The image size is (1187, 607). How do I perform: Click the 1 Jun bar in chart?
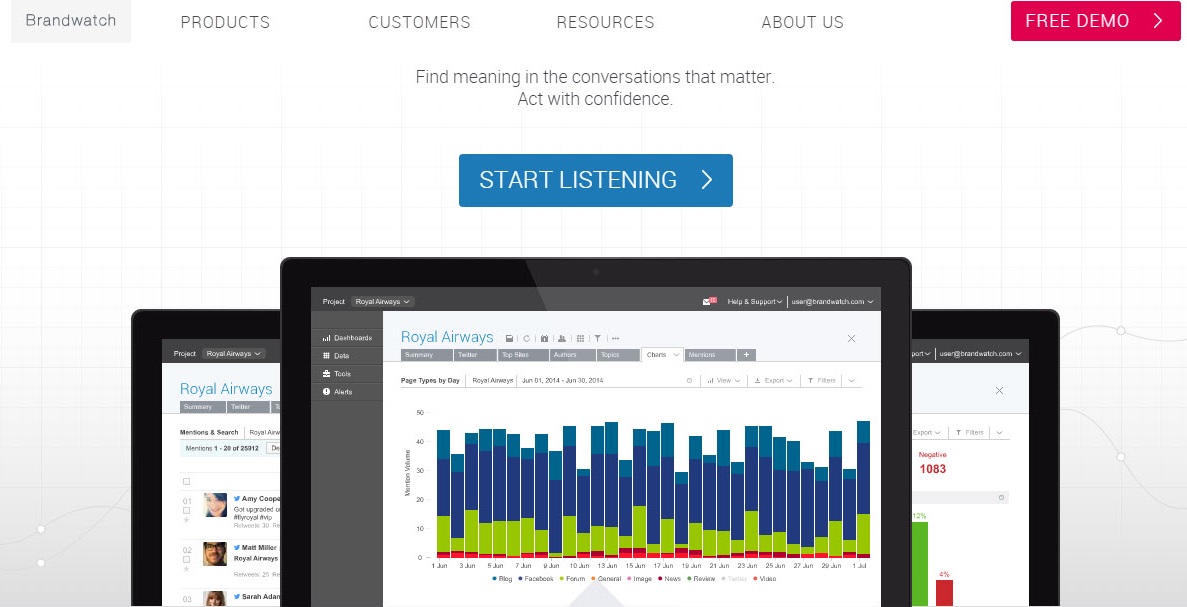pos(444,494)
